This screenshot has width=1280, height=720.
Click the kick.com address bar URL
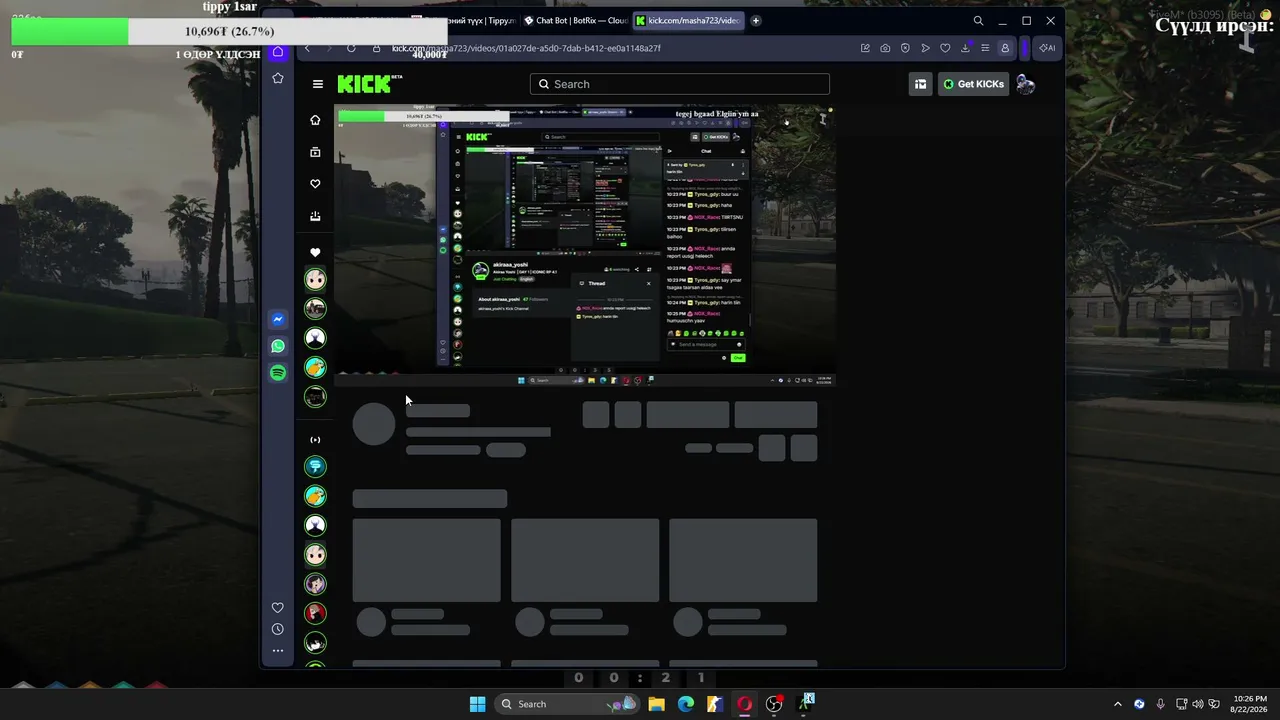click(x=526, y=48)
